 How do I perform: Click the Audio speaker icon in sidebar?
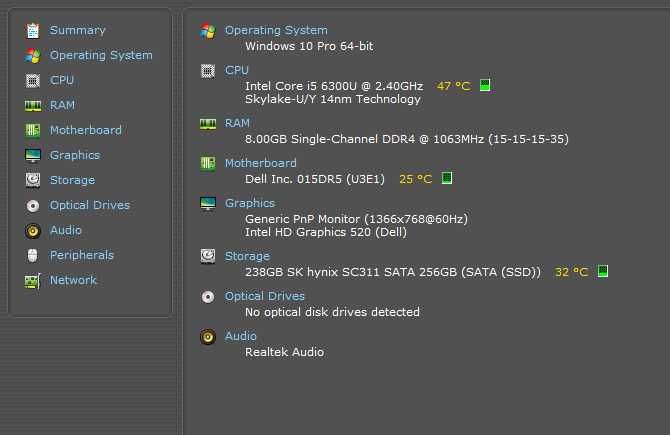(x=33, y=230)
